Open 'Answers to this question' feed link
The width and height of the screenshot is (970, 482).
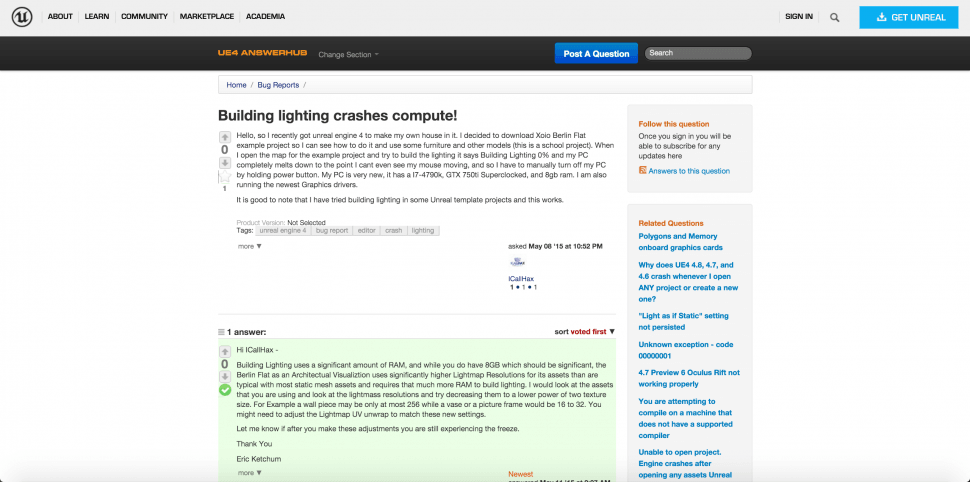[x=689, y=171]
